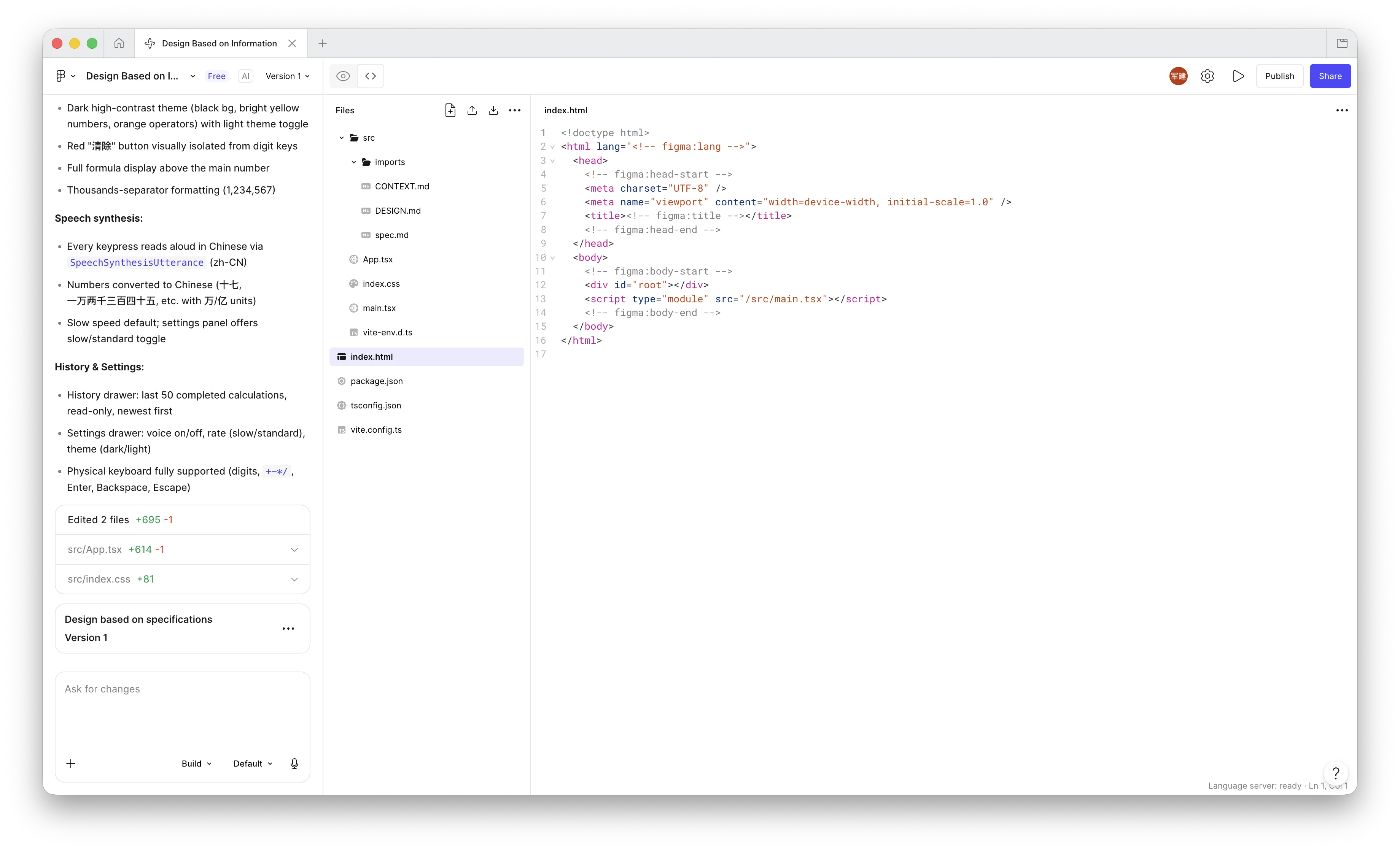Collapse the src folder
The width and height of the screenshot is (1400, 851).
coord(342,138)
